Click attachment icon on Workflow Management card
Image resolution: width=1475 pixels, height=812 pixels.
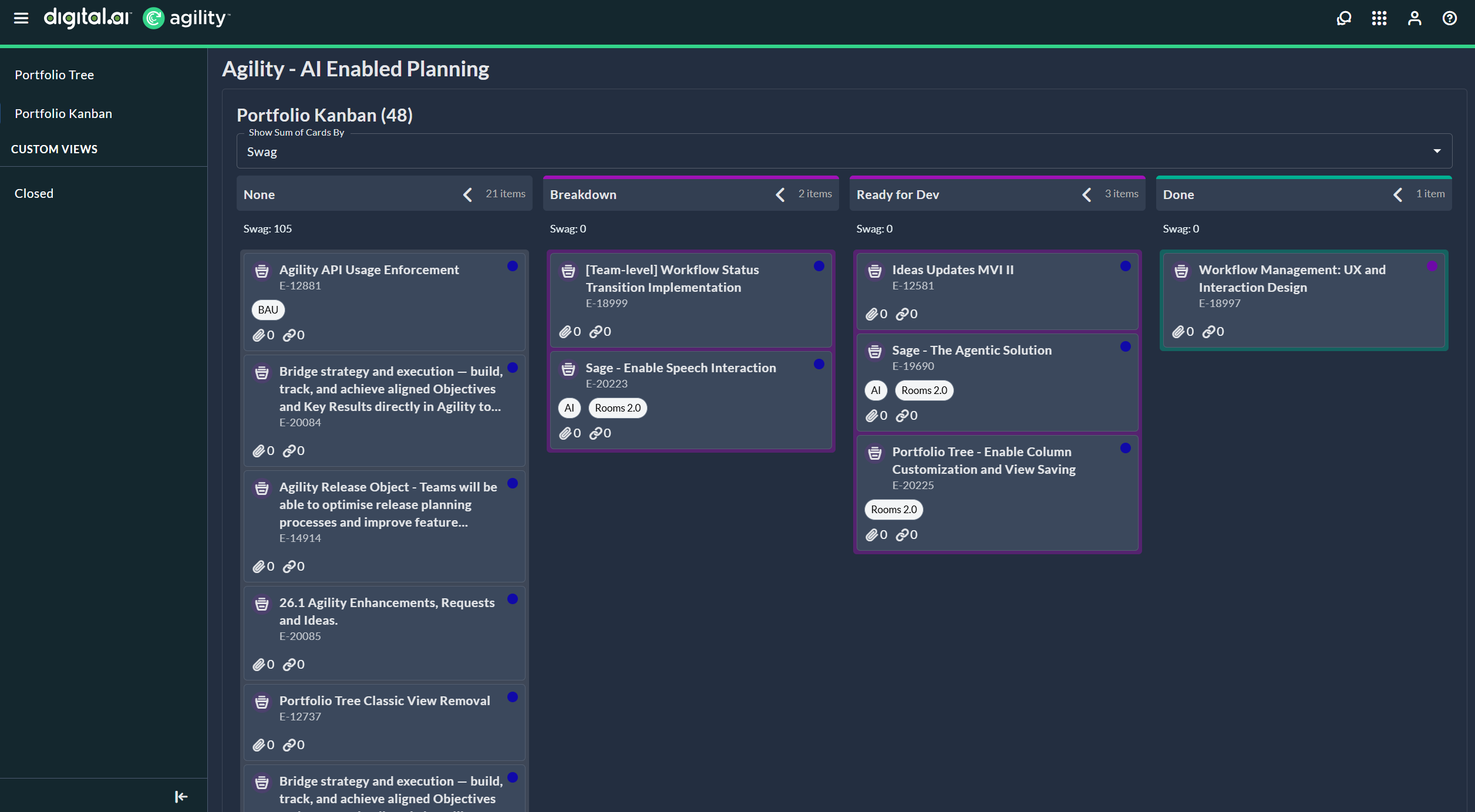[1178, 332]
